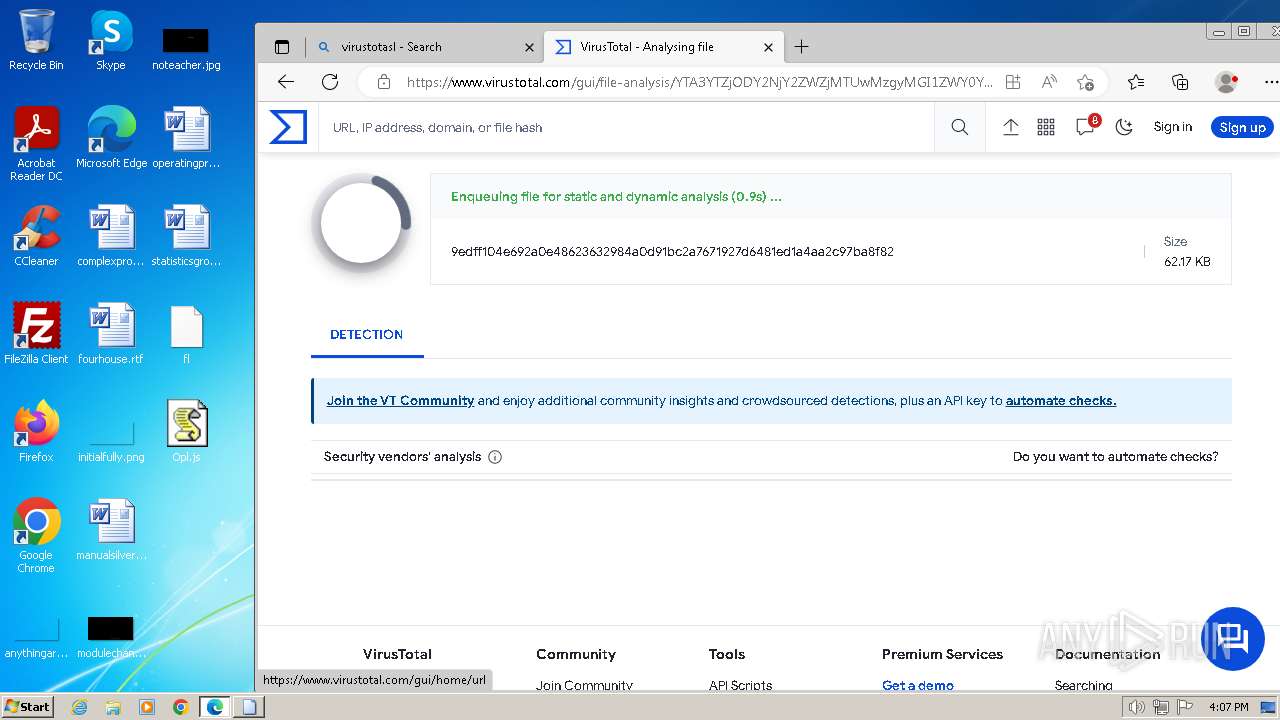Open the Recycle Bin desktop icon
Screen dimensions: 1280x720
(36, 40)
